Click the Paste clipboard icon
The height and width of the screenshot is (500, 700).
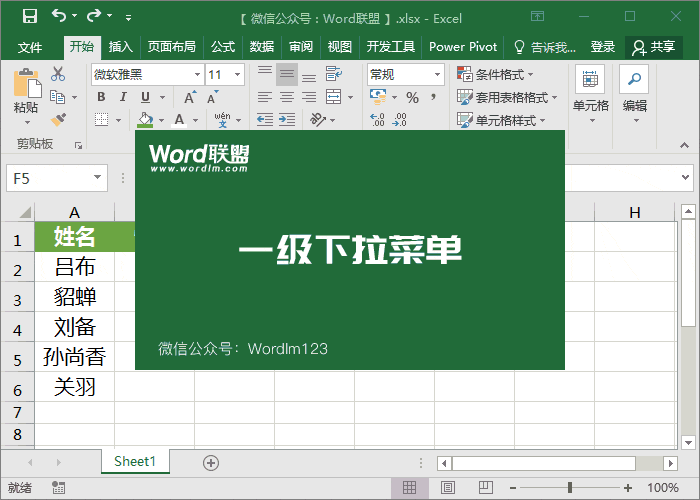pos(26,88)
